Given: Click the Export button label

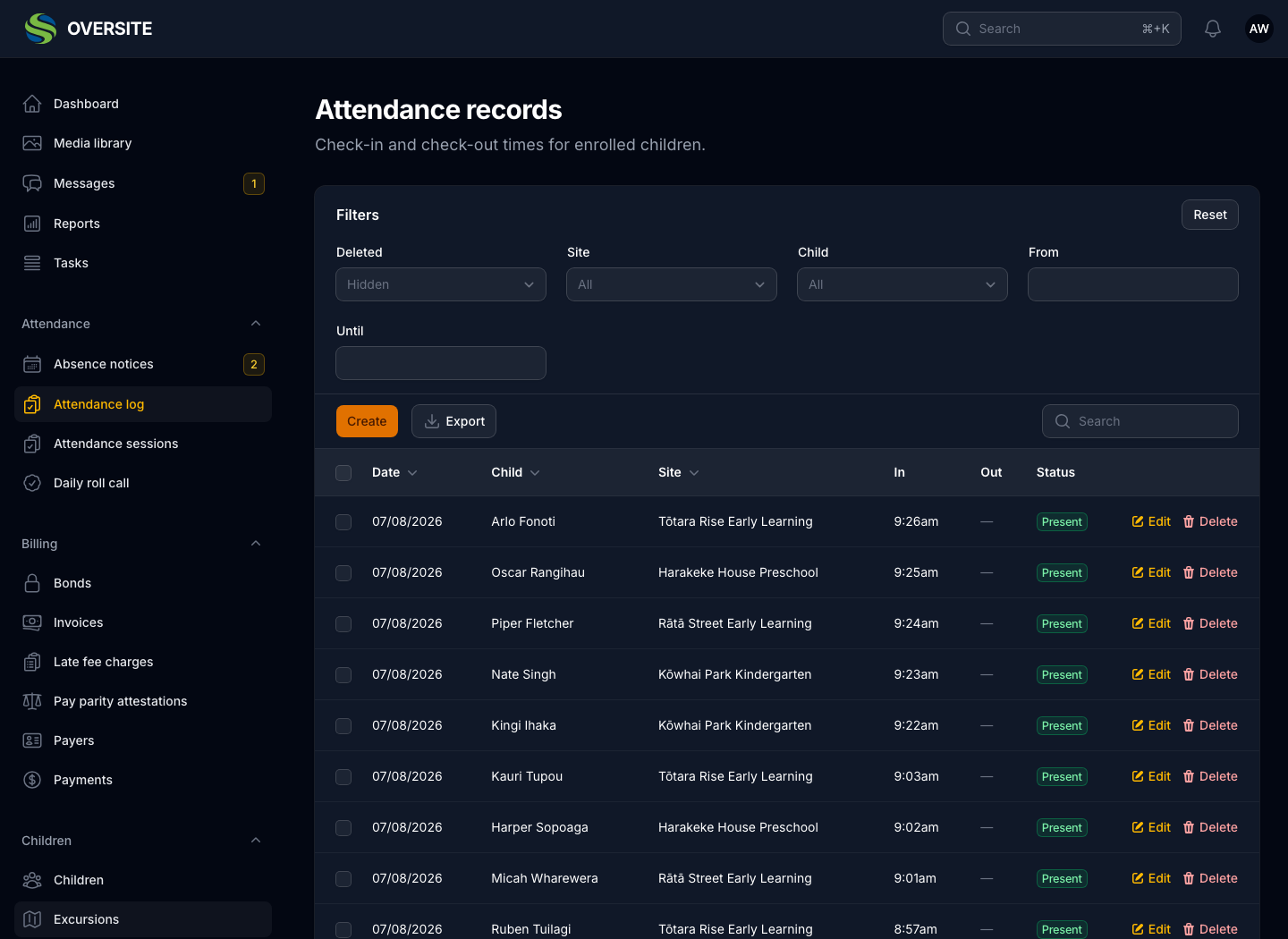Looking at the screenshot, I should [465, 421].
